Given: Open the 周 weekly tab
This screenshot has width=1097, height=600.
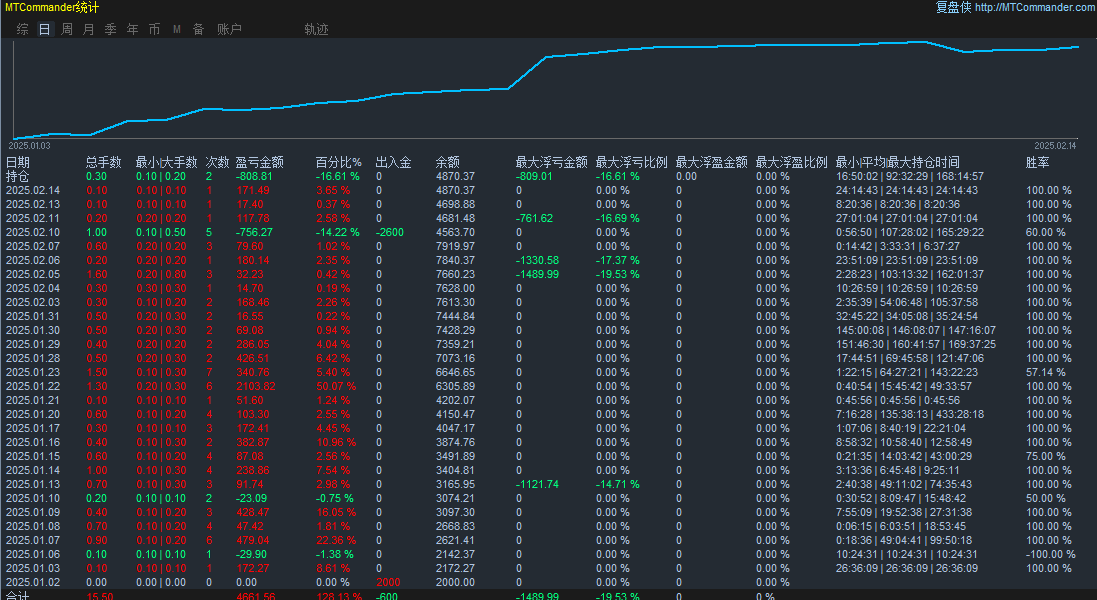Looking at the screenshot, I should point(66,29).
